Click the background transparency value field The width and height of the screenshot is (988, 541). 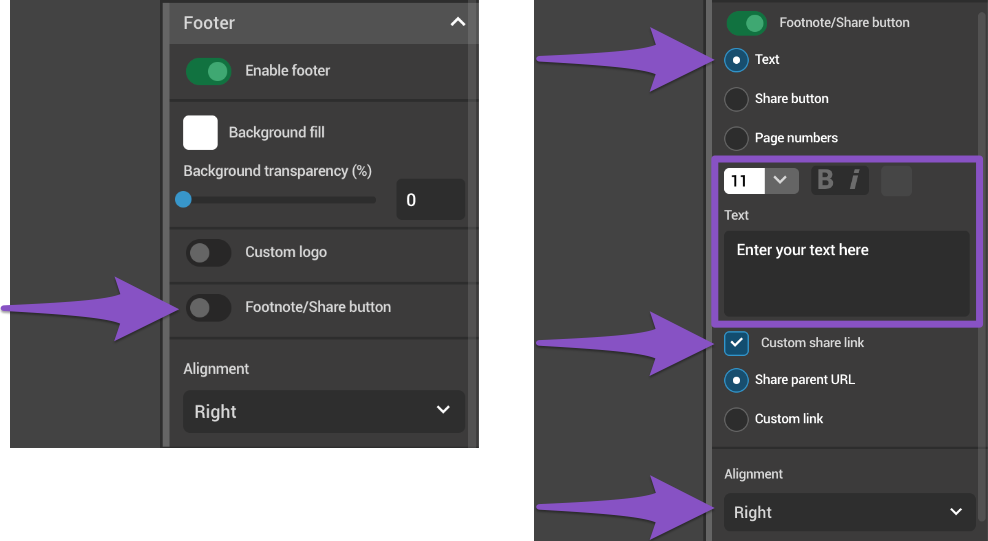[430, 200]
